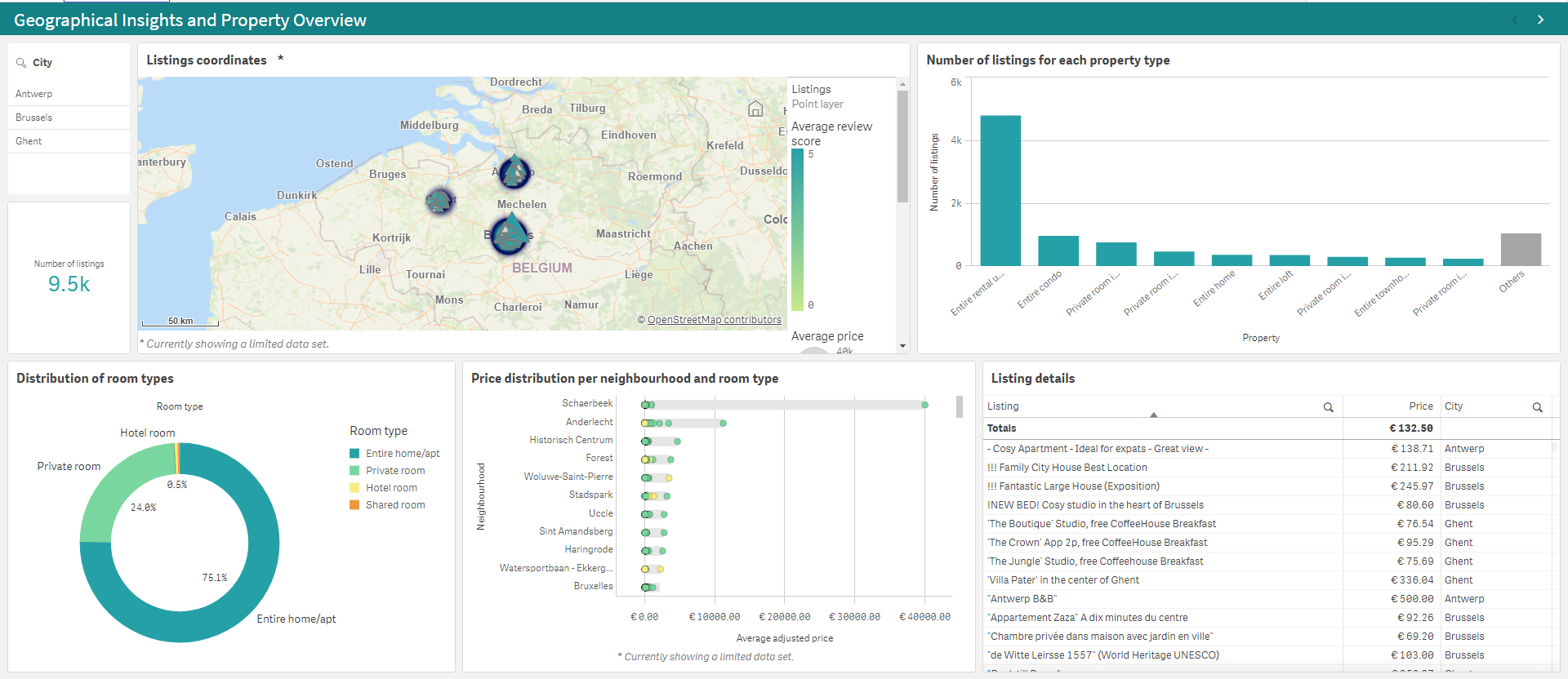Viewport: 1568px width, 679px height.
Task: Open the Listing column search icon
Action: tap(1328, 407)
